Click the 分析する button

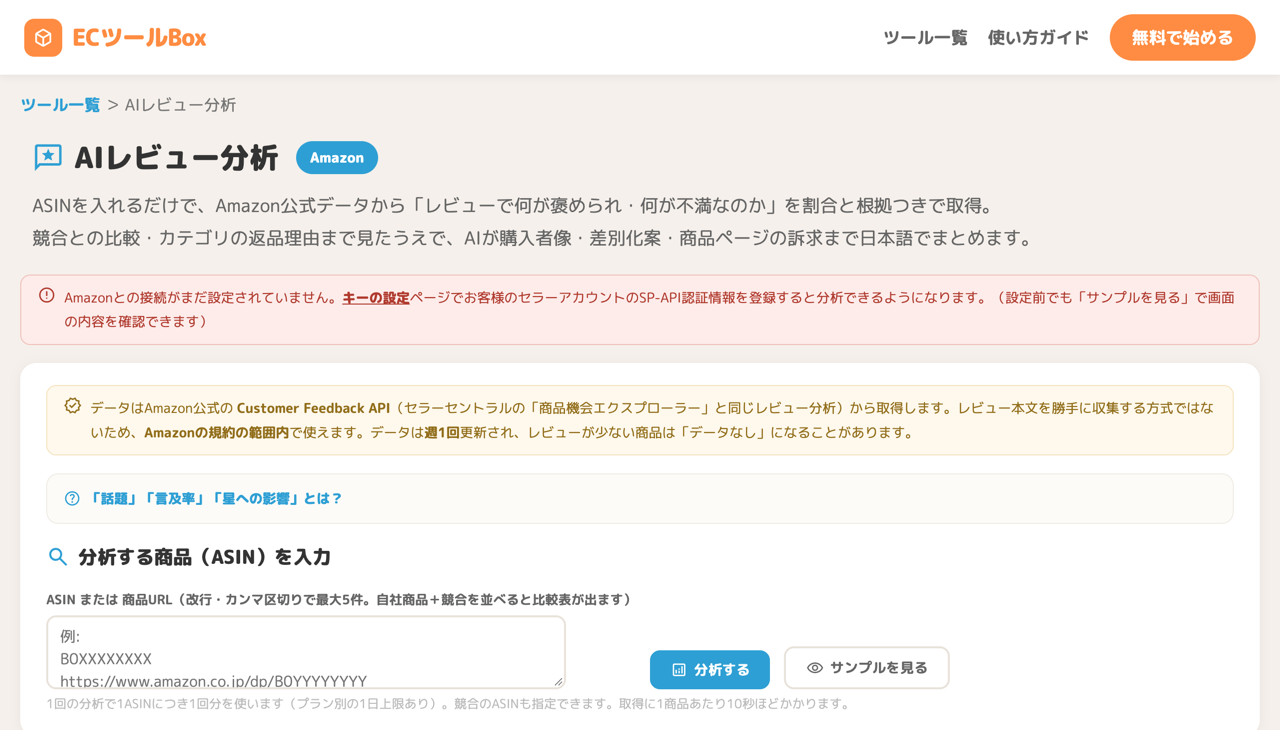(x=710, y=670)
